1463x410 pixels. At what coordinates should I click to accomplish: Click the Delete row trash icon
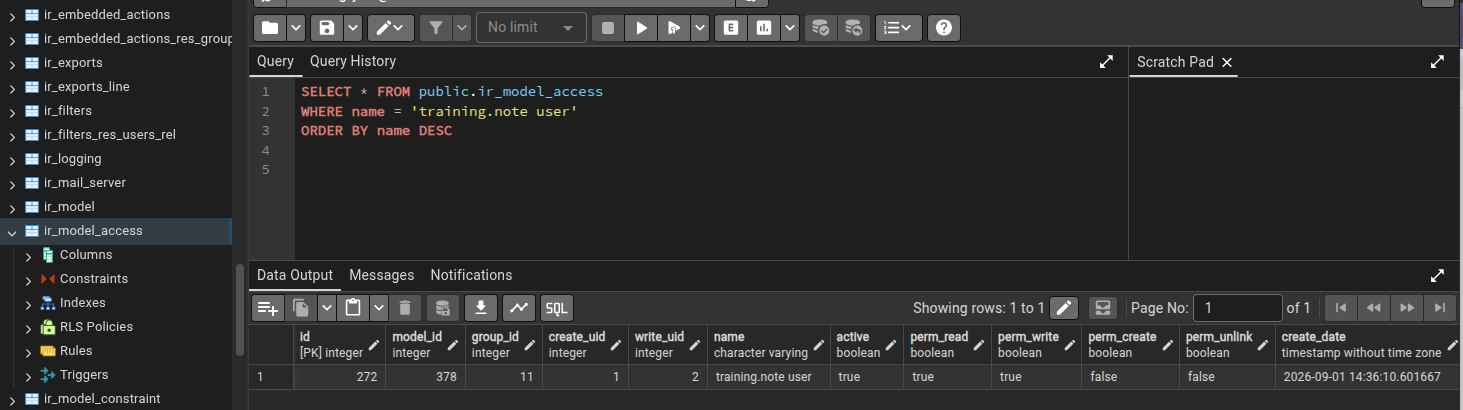[x=404, y=308]
